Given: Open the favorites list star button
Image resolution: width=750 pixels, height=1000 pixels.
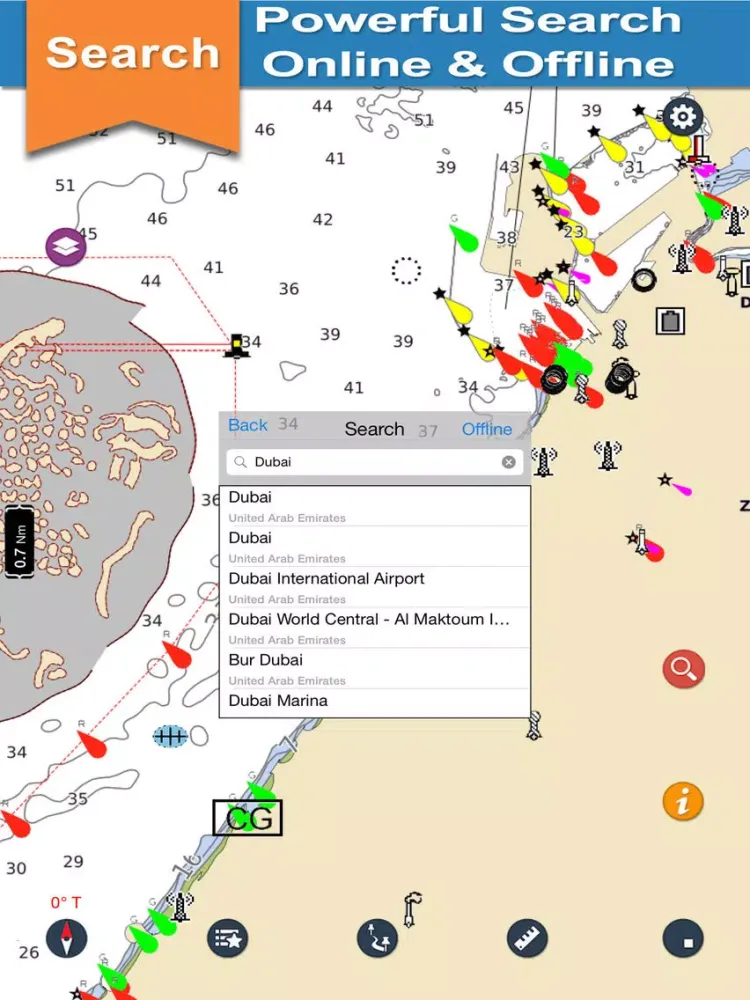Looking at the screenshot, I should 228,938.
